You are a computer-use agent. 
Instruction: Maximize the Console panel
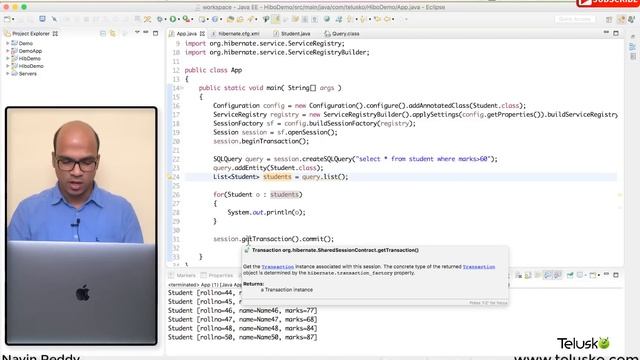tap(616, 275)
